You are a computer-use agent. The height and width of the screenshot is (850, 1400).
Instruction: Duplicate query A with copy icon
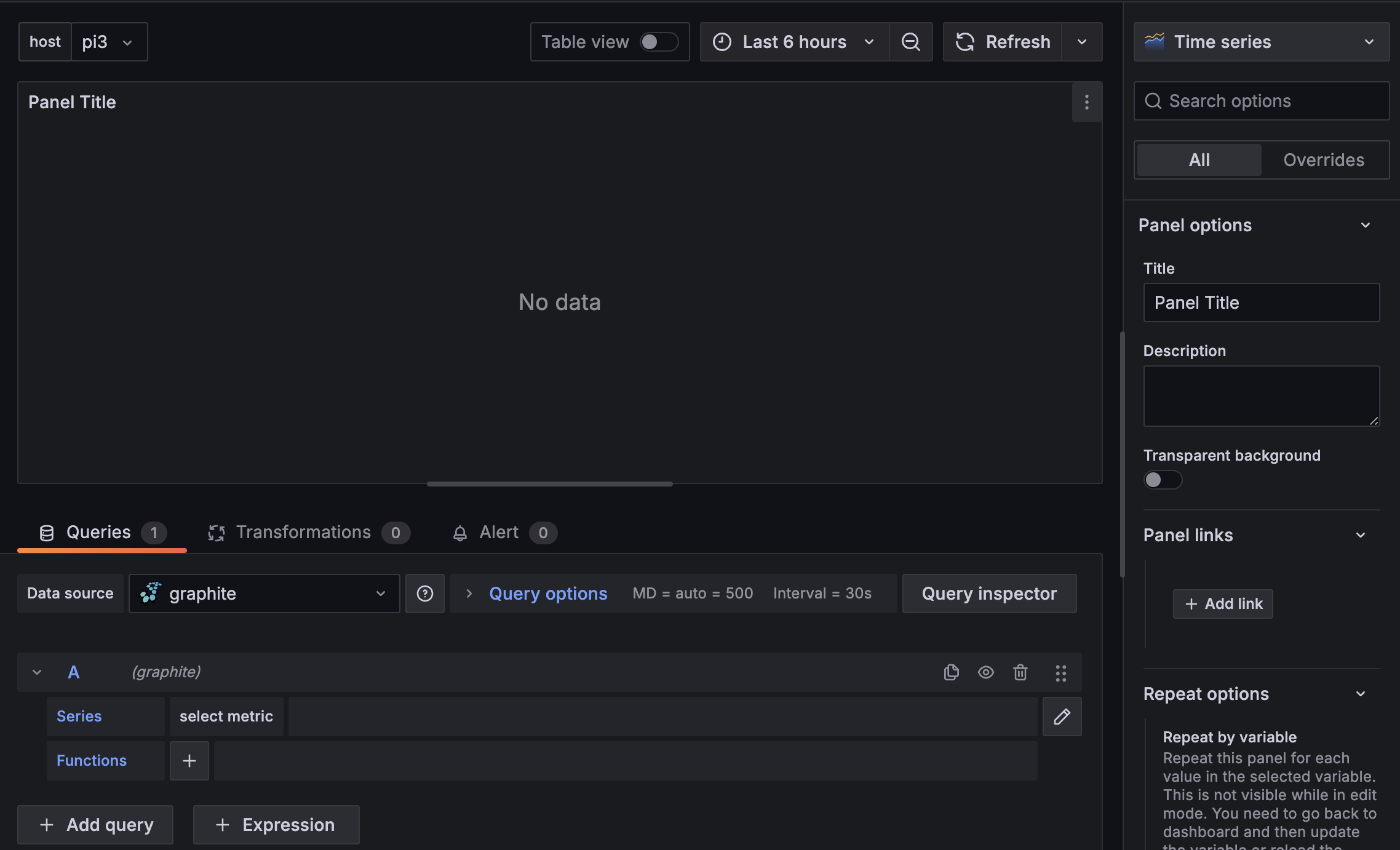(951, 672)
